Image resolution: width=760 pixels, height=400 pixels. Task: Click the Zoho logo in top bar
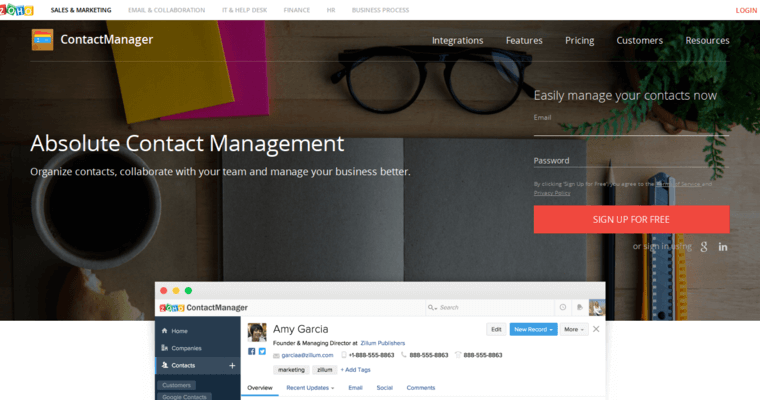[17, 10]
